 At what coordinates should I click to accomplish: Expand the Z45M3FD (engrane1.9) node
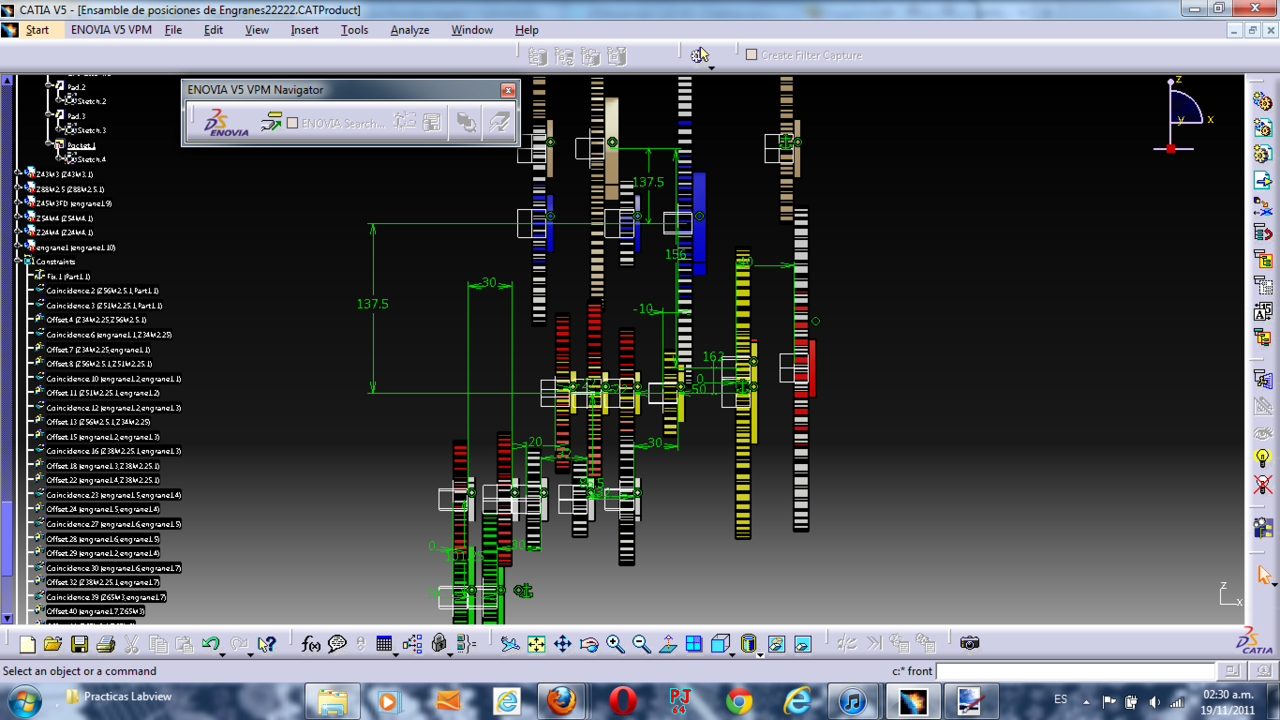tap(19, 203)
